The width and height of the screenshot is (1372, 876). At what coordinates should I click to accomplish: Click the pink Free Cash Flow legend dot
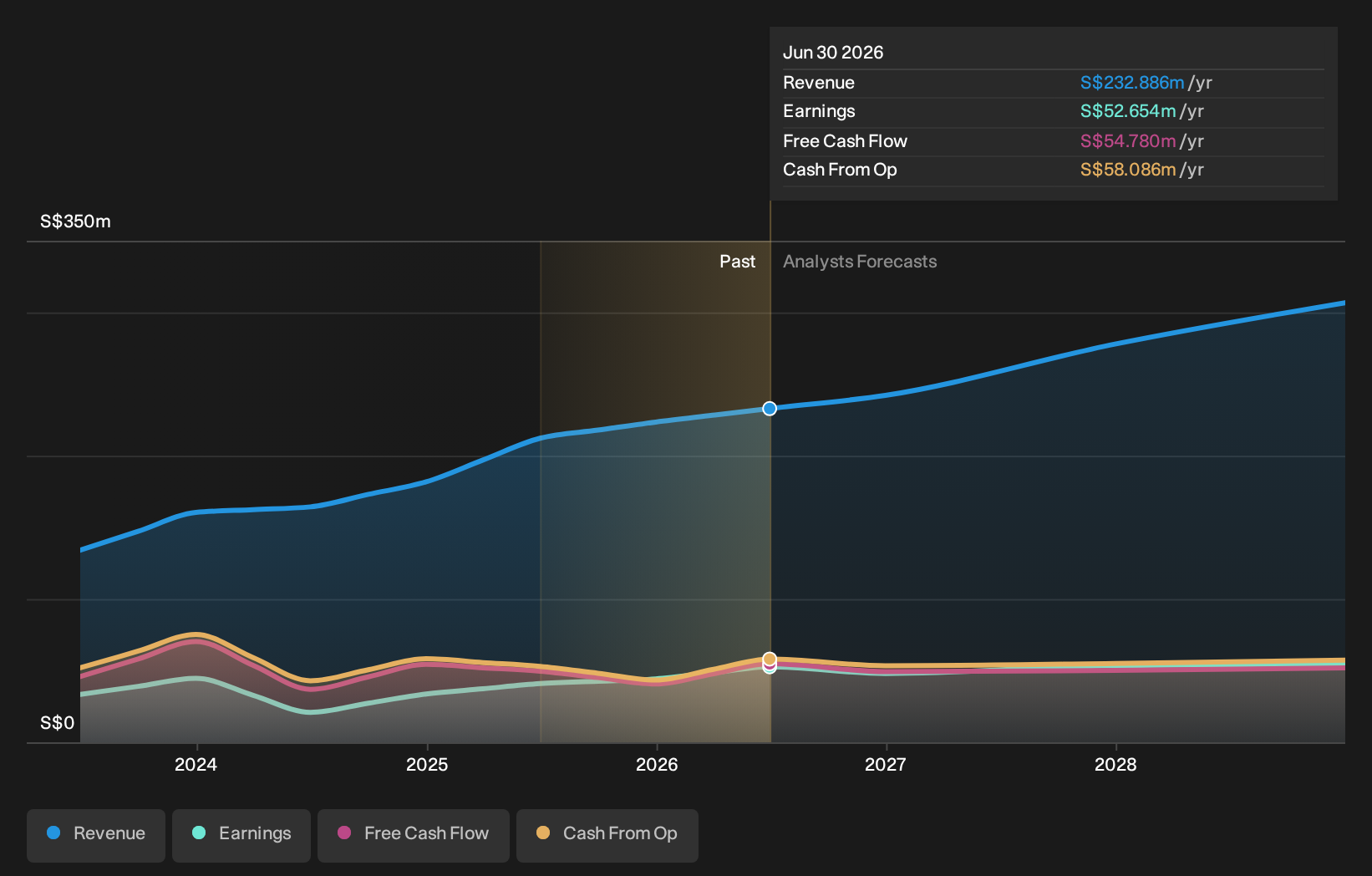pos(344,833)
